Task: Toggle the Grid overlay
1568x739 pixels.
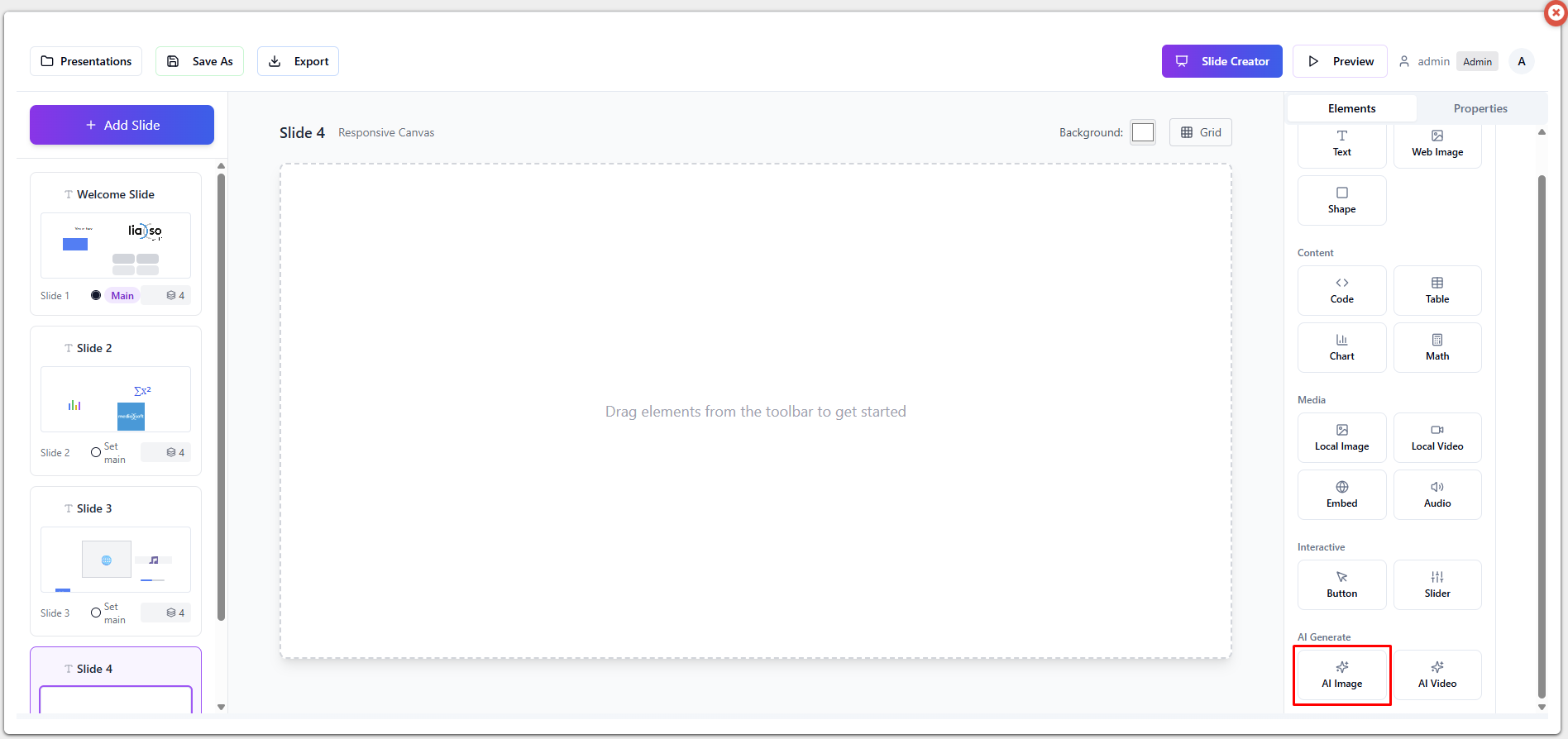Action: (1200, 132)
